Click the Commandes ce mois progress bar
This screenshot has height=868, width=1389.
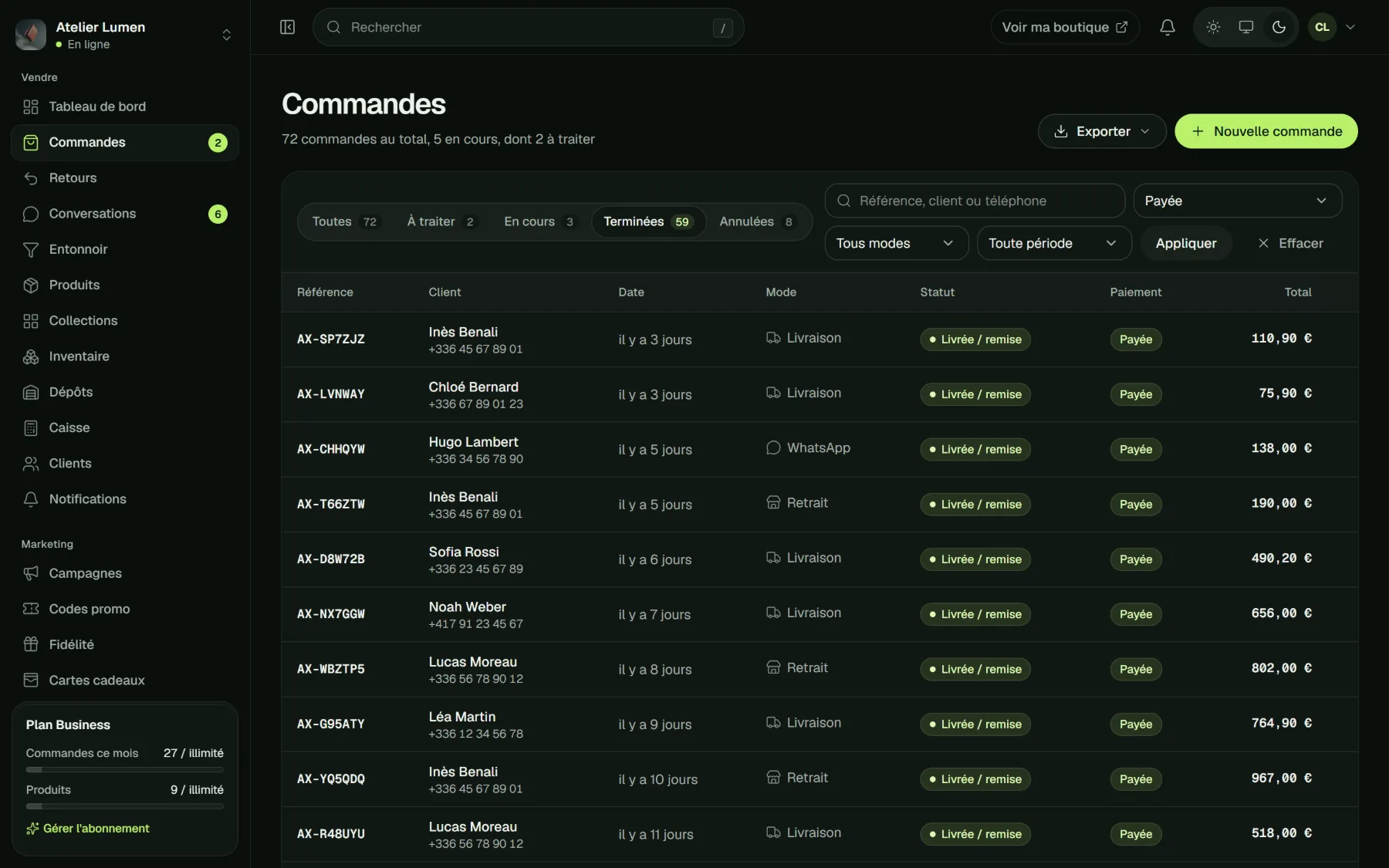pyautogui.click(x=125, y=769)
